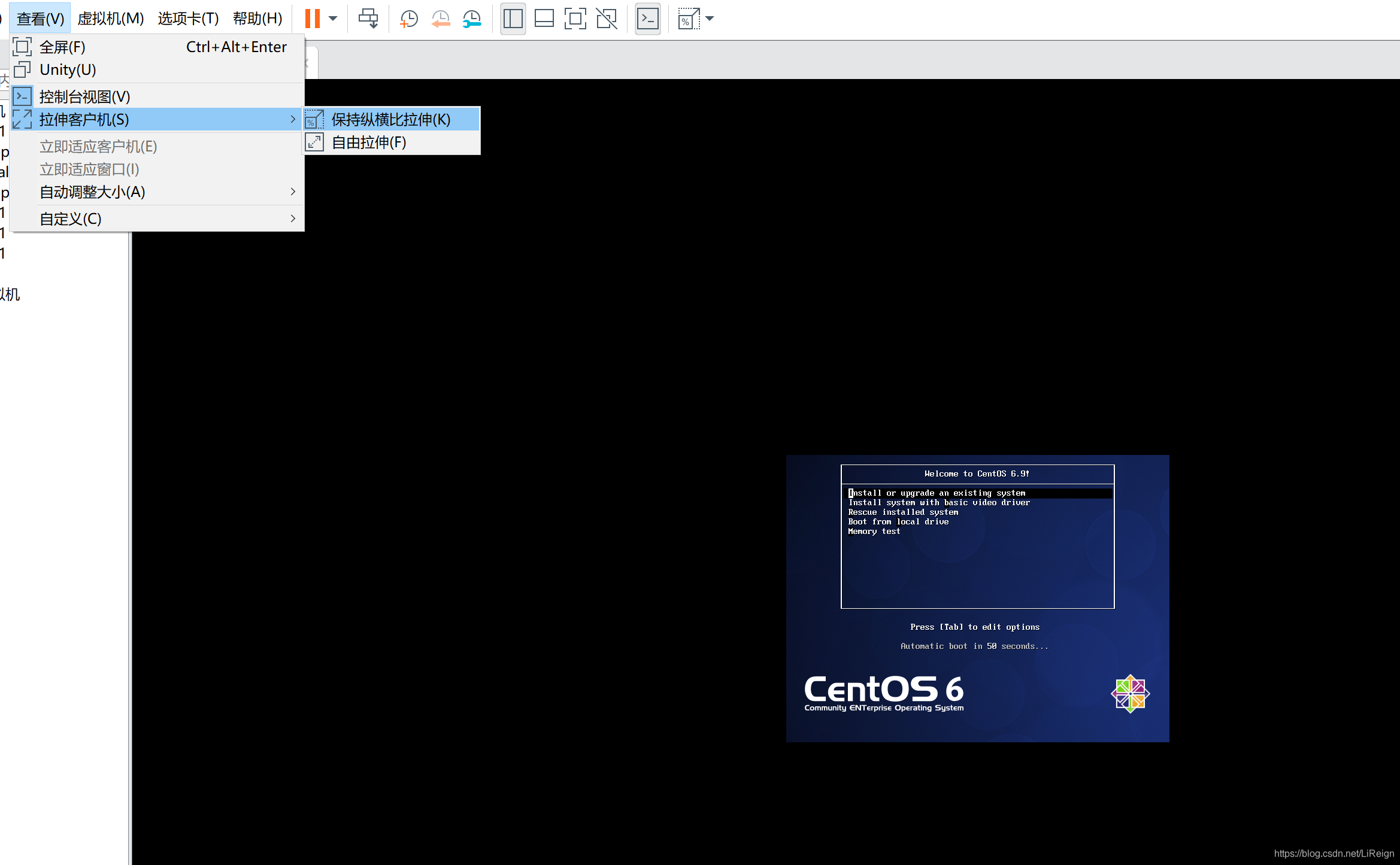Click the send Ctrl+Alt+Del icon
The image size is (1400, 865).
pyautogui.click(x=368, y=19)
